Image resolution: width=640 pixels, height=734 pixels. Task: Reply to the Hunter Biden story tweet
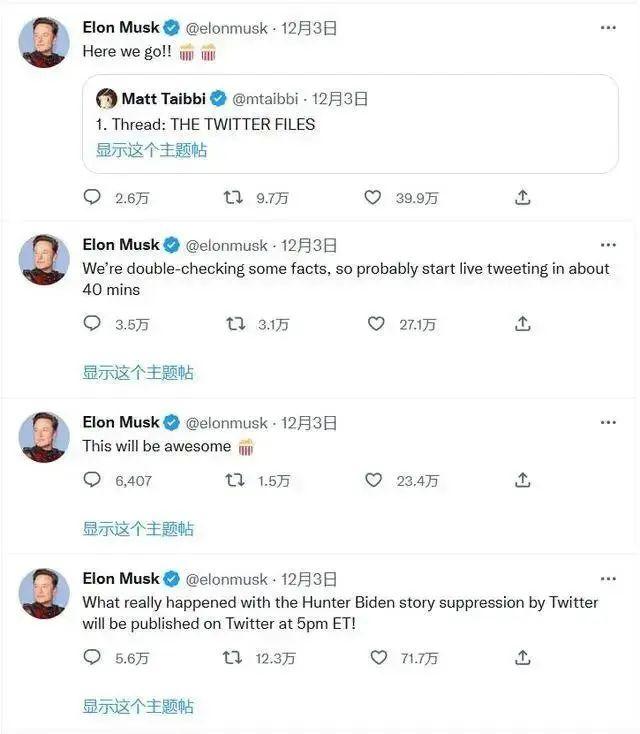[92, 657]
